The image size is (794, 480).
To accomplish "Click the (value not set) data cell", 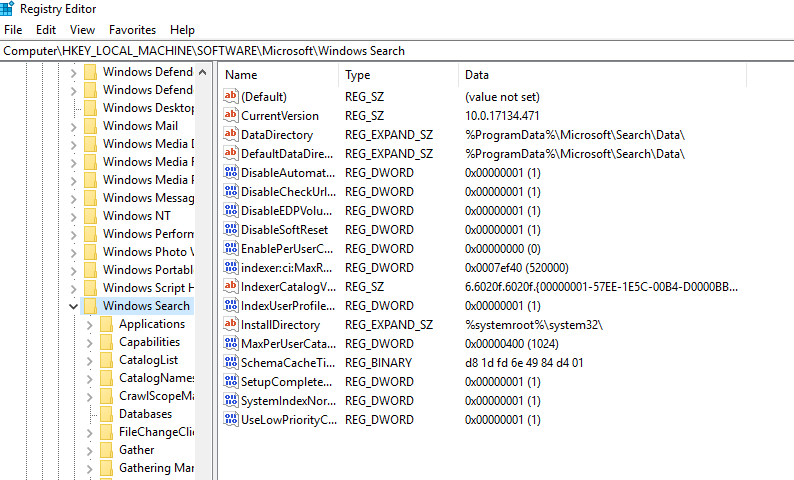I will (502, 97).
